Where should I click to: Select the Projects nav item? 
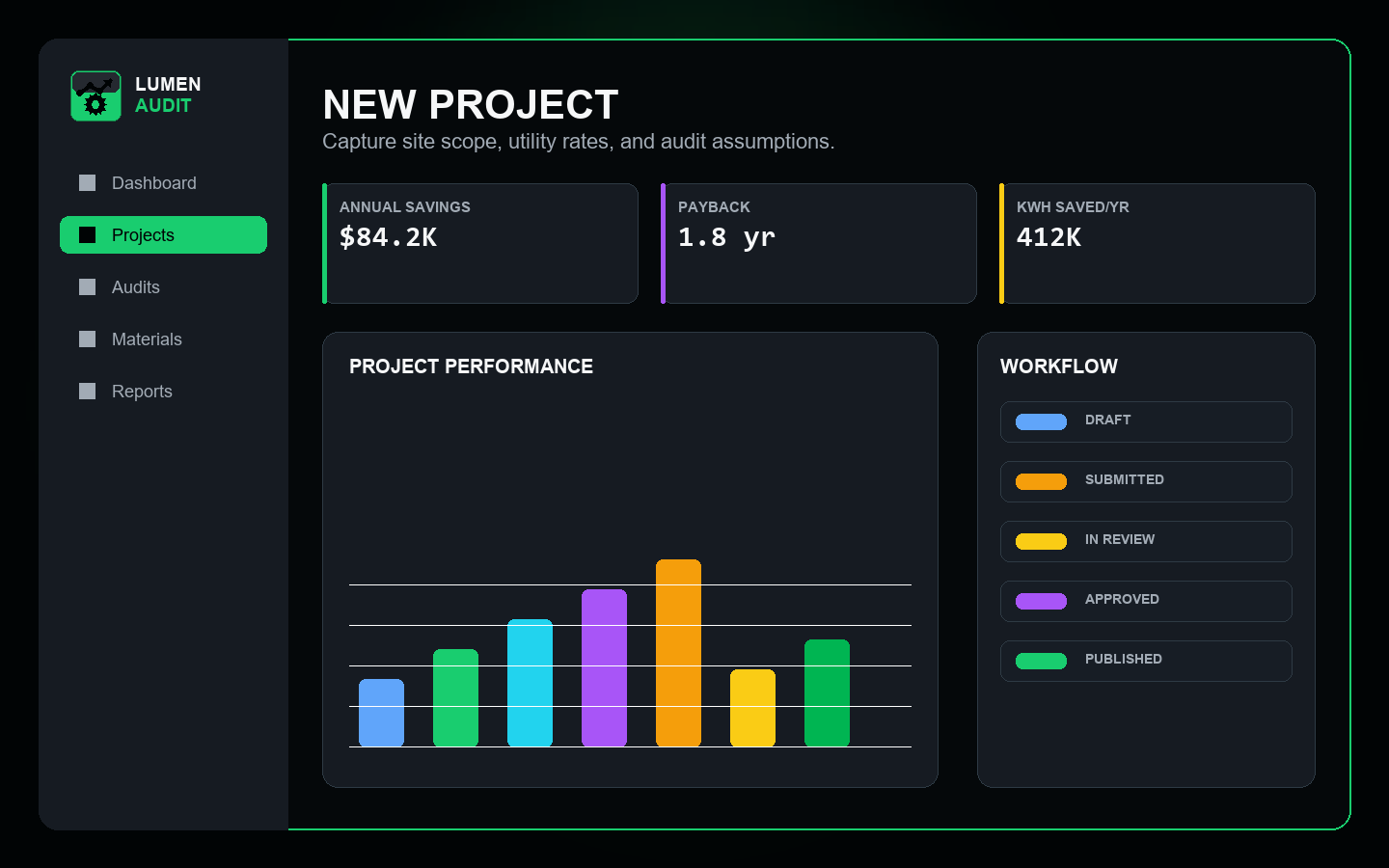[163, 235]
